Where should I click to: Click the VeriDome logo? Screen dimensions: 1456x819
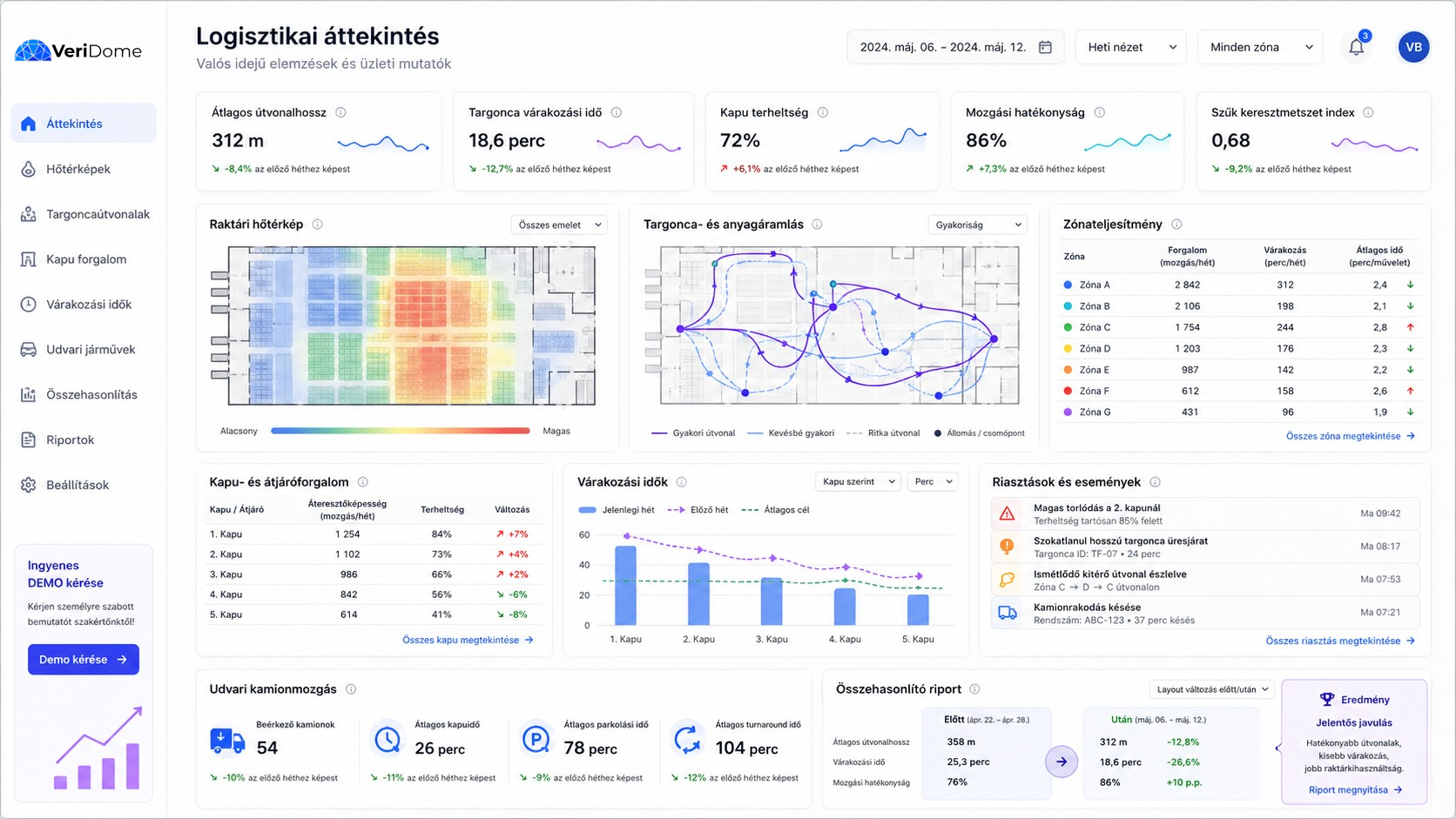[78, 50]
